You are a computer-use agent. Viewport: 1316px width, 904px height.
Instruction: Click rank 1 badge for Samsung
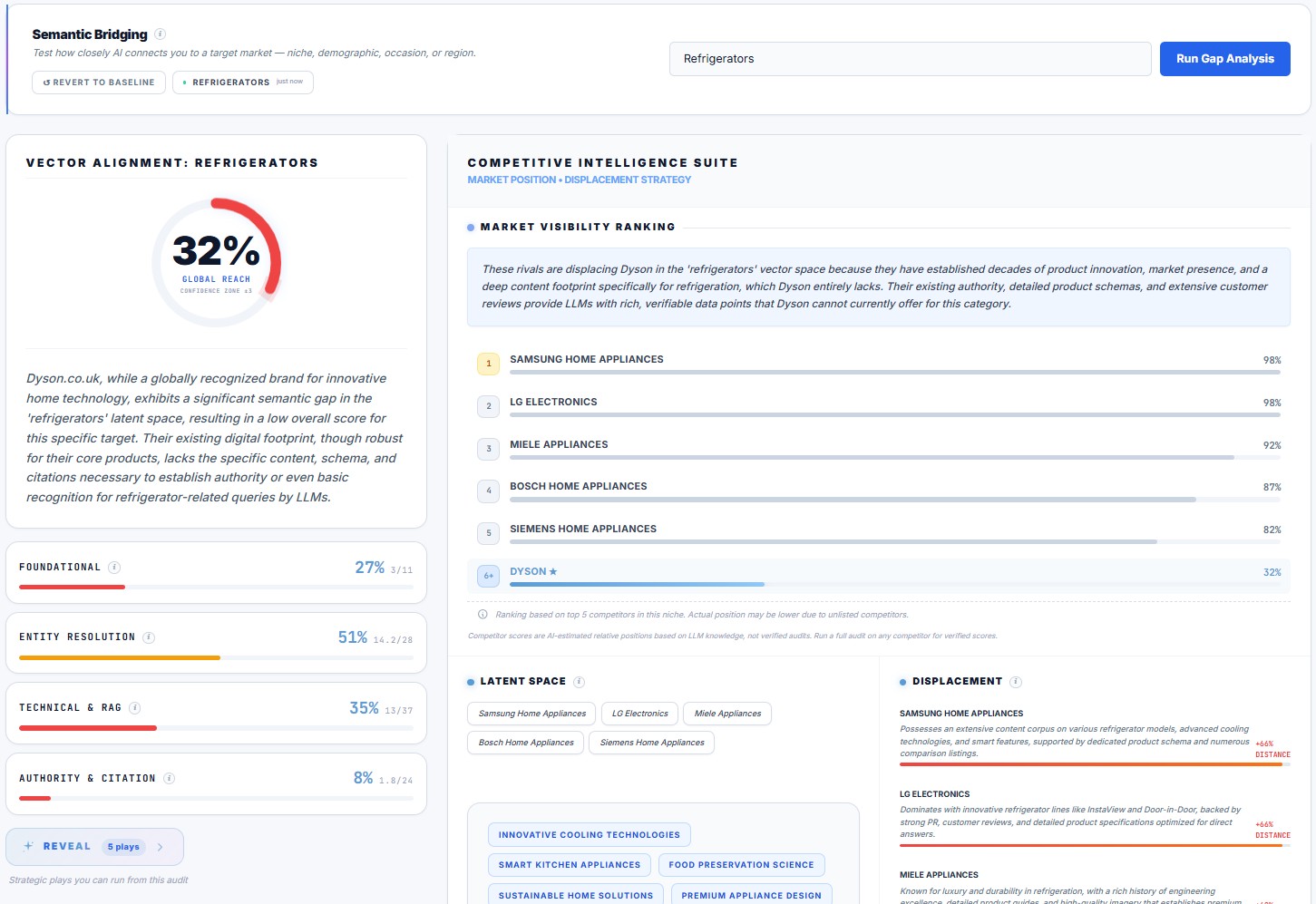click(x=488, y=364)
